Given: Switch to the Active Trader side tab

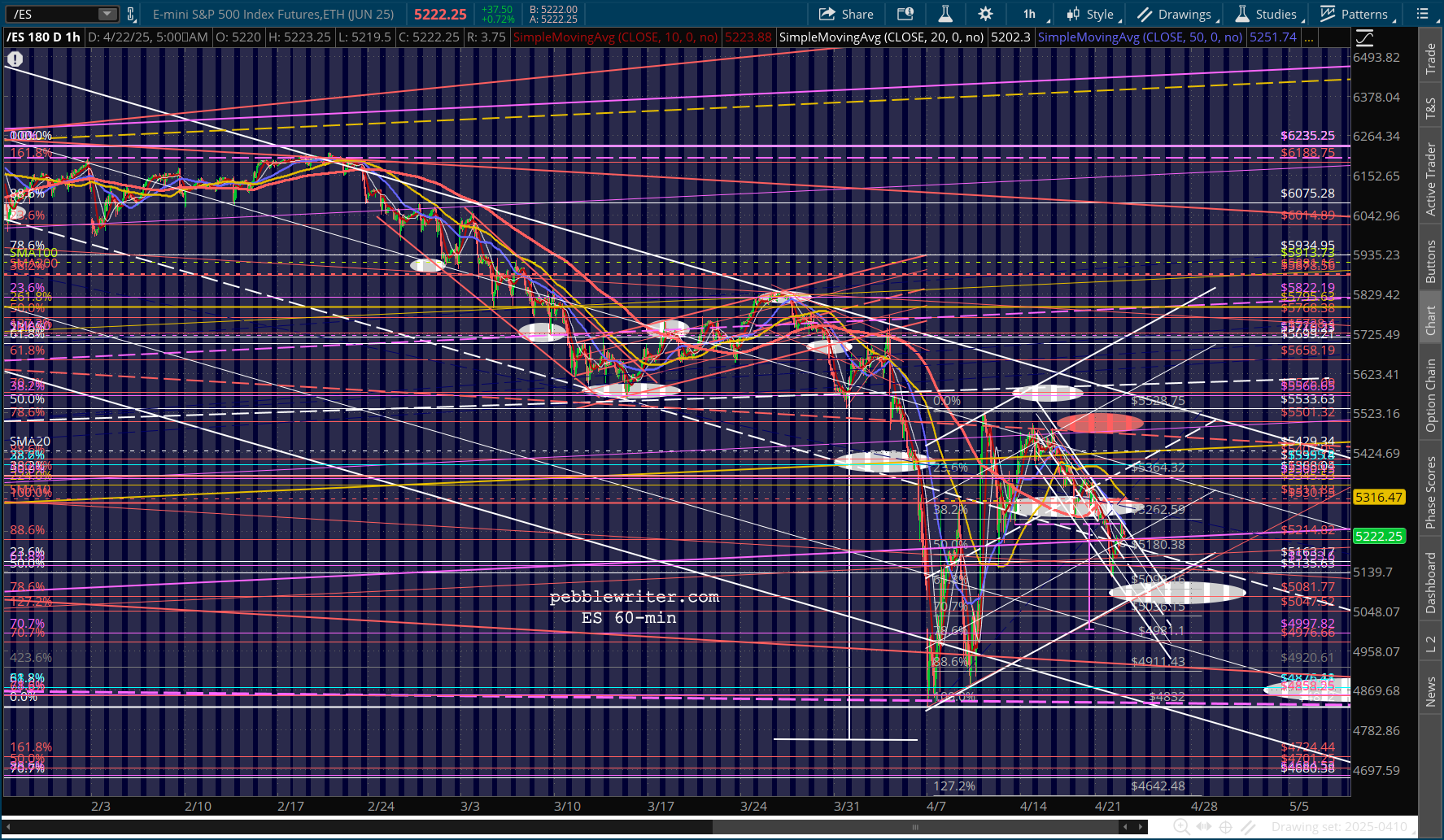Looking at the screenshot, I should tap(1430, 179).
